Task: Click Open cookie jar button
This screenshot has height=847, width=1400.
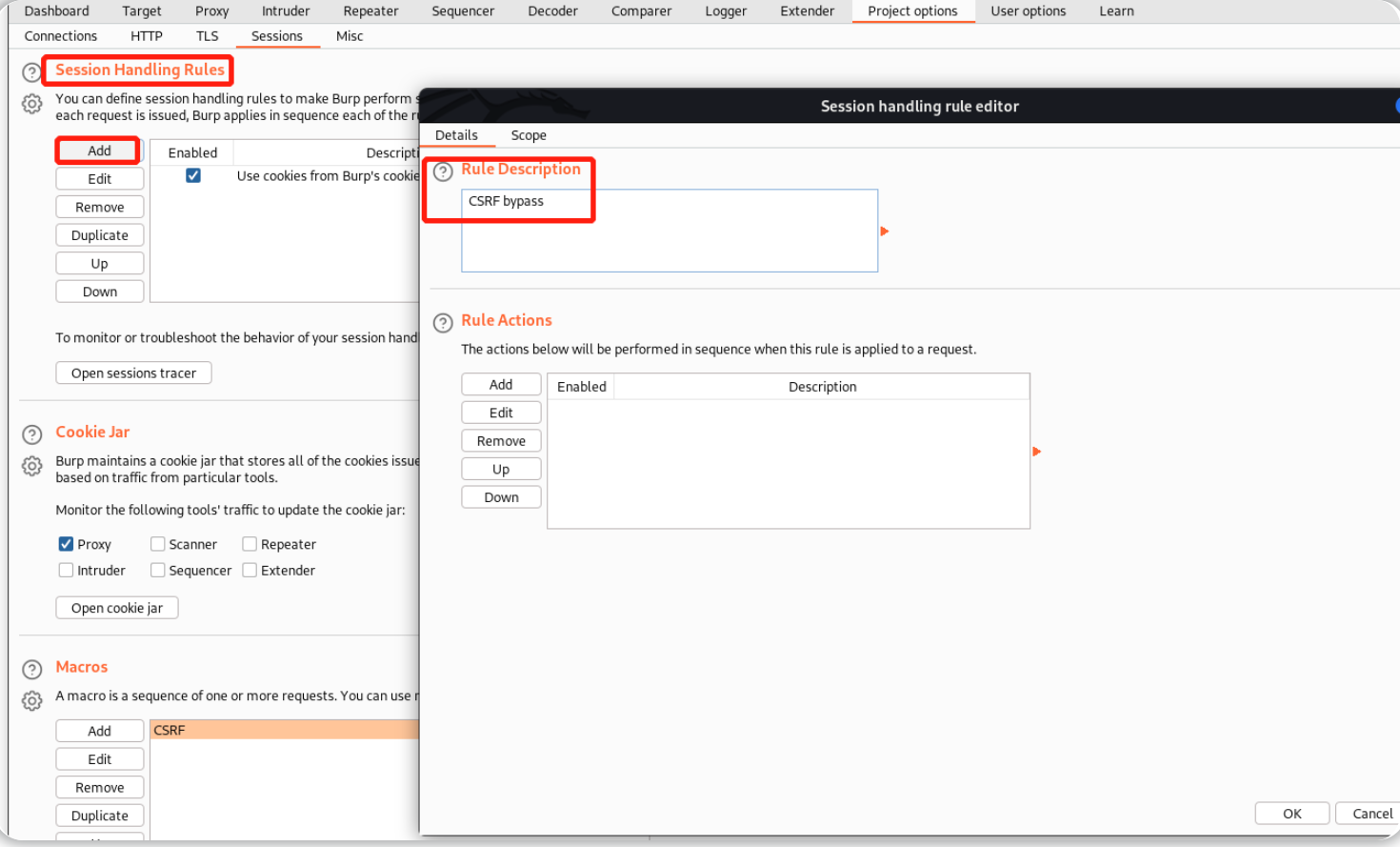Action: pyautogui.click(x=117, y=608)
